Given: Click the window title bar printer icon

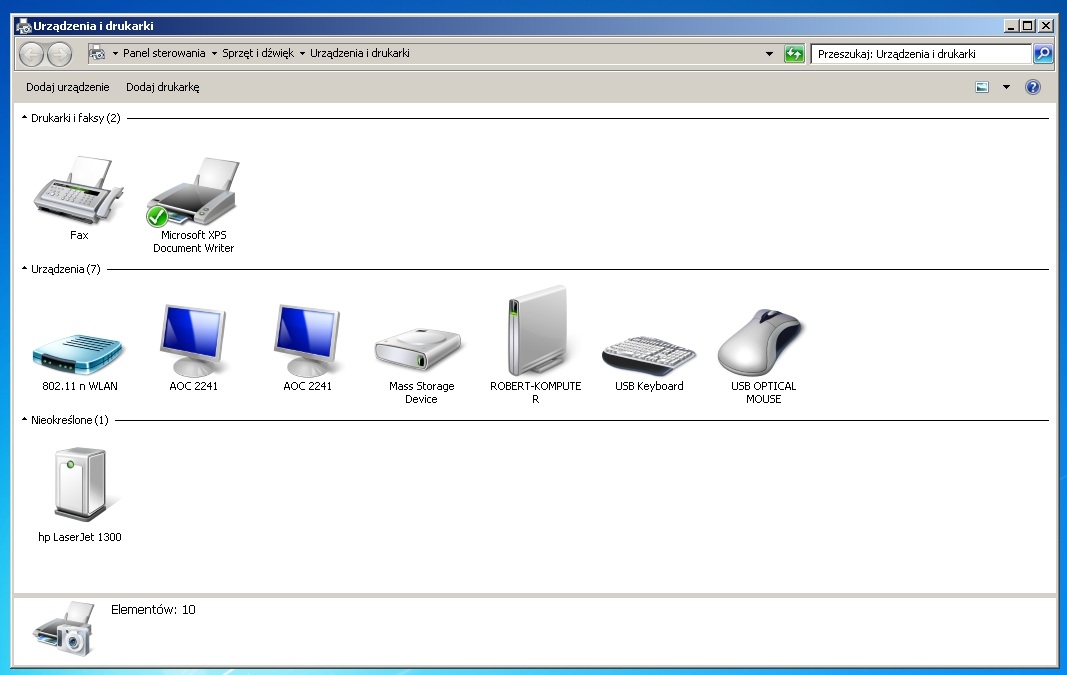Looking at the screenshot, I should [x=24, y=27].
